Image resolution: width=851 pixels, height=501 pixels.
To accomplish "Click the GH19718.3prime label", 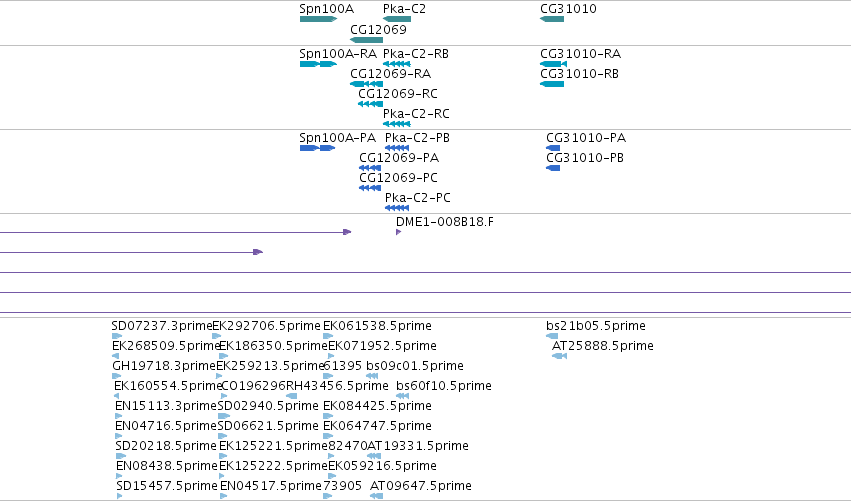I will point(164,366).
